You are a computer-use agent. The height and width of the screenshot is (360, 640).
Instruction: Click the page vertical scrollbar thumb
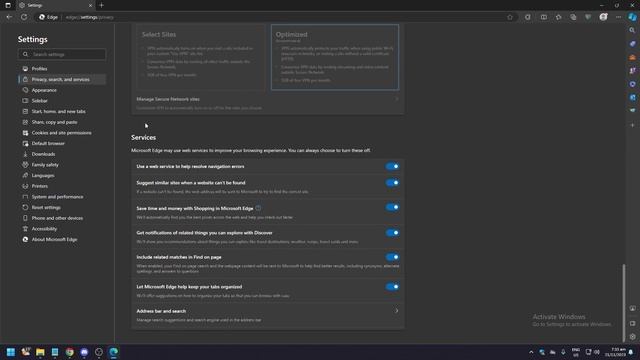[x=623, y=303]
